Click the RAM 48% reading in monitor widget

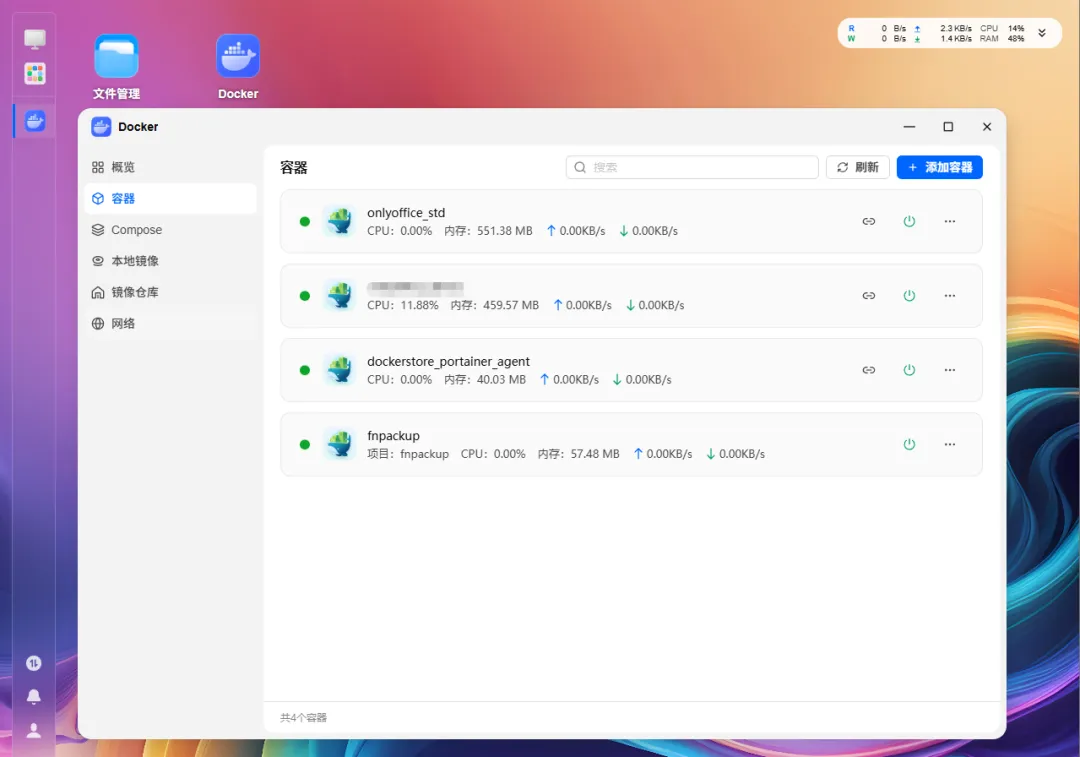(1002, 39)
